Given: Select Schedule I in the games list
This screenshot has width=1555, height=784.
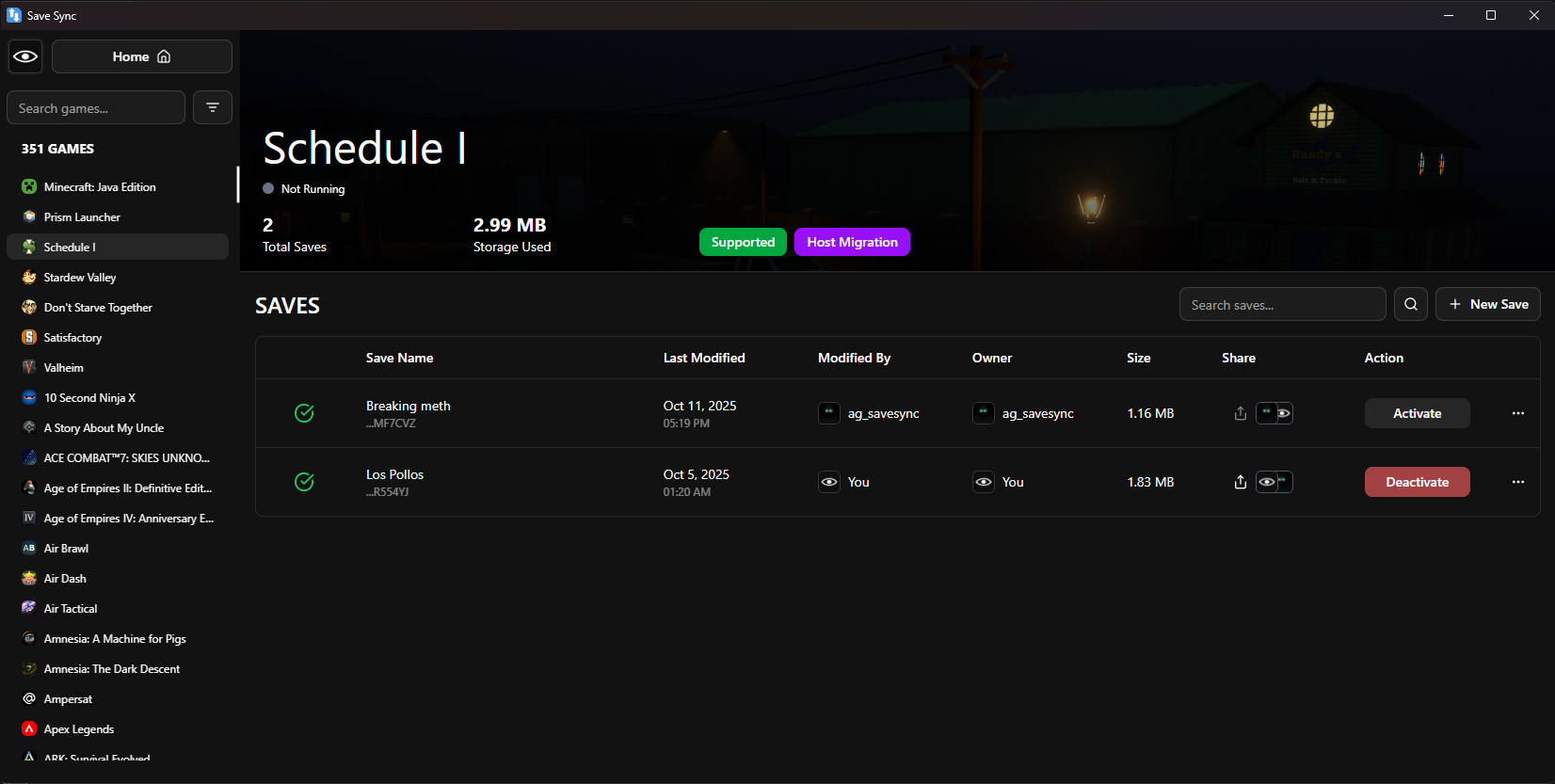Looking at the screenshot, I should [118, 247].
